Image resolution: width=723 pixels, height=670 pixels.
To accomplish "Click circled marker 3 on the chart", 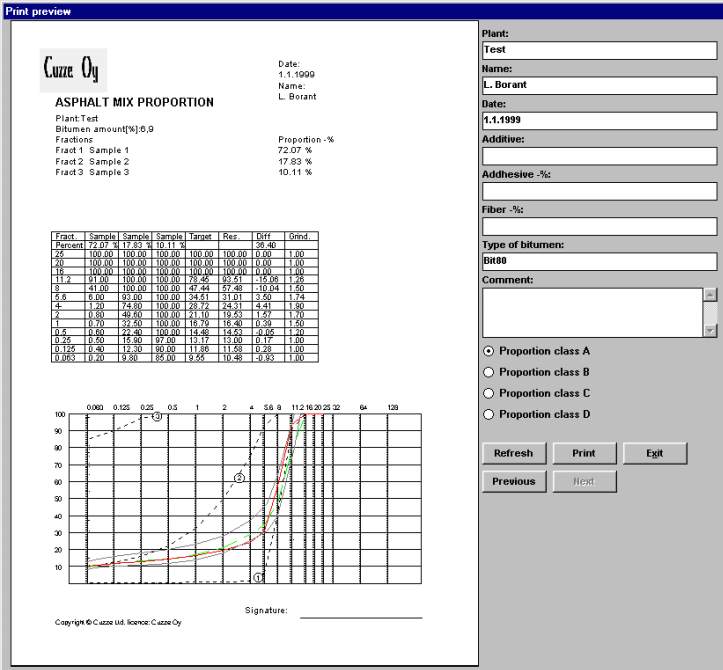I will (157, 416).
